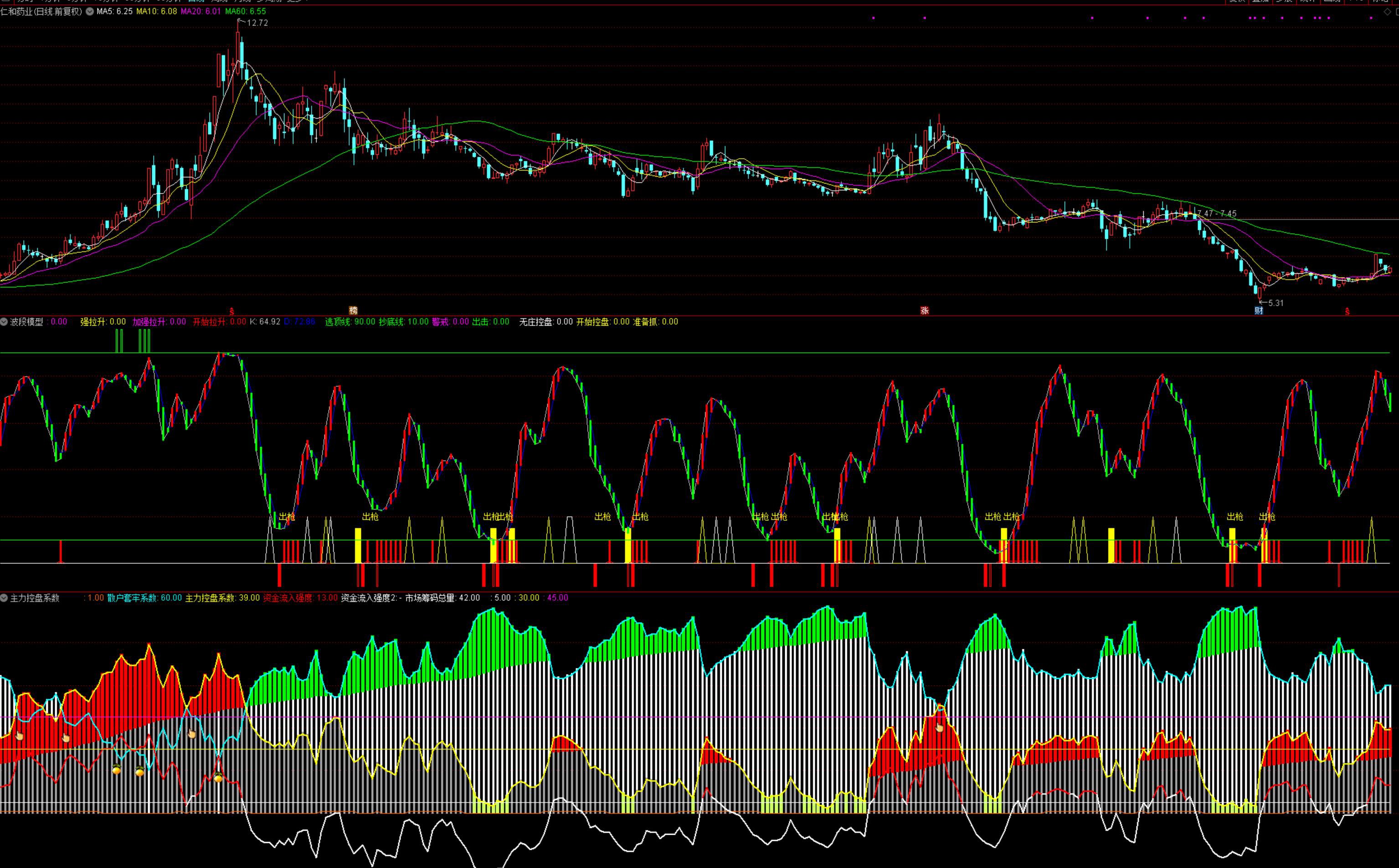Click the 7.47 - 7.45 price line label
The width and height of the screenshot is (1399, 868).
pyautogui.click(x=1216, y=214)
